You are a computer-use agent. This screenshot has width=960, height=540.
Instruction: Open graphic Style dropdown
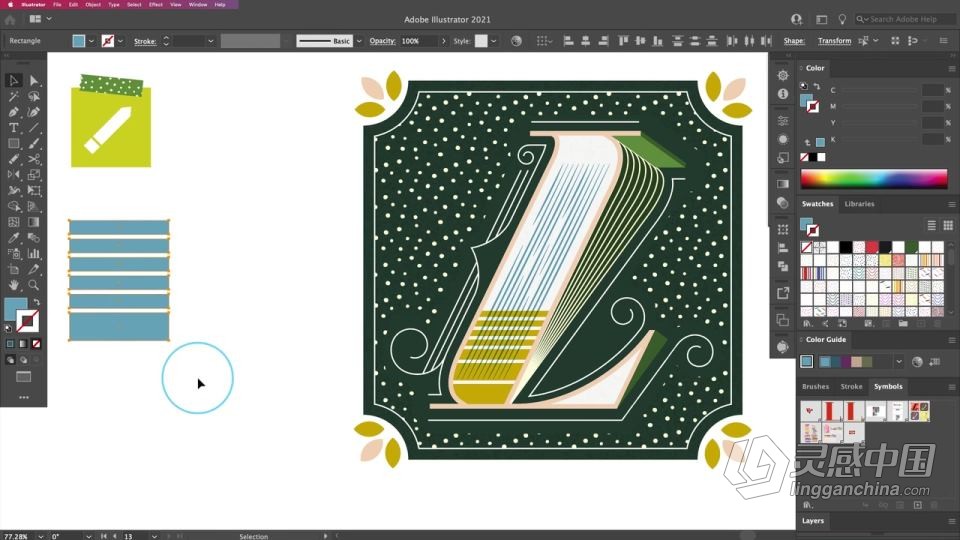pos(493,41)
